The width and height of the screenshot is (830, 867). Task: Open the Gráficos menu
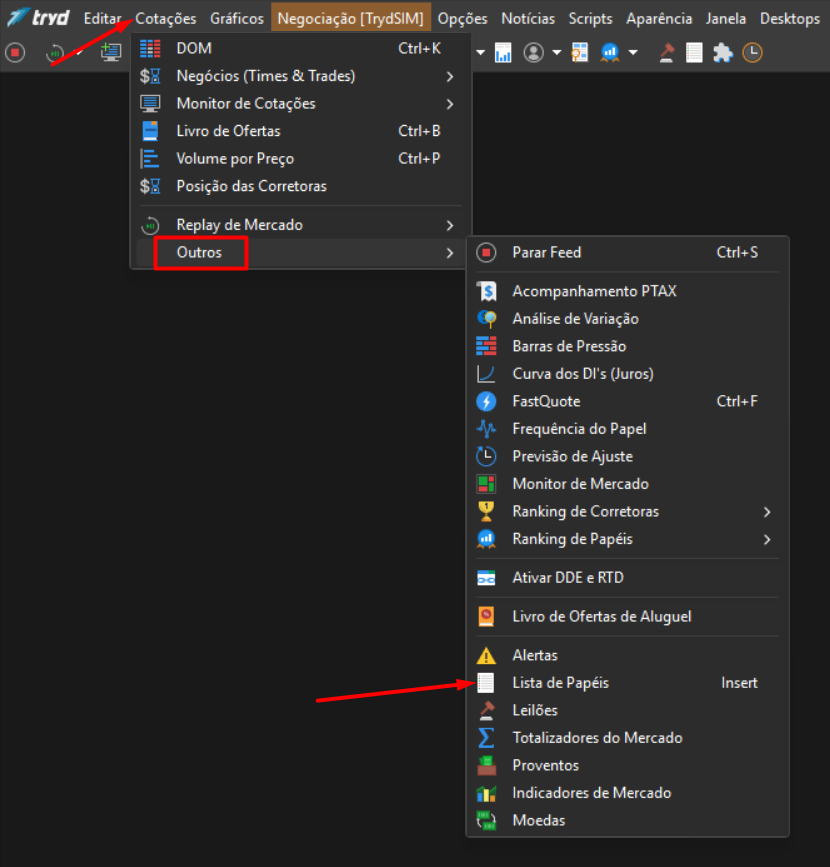click(x=237, y=19)
